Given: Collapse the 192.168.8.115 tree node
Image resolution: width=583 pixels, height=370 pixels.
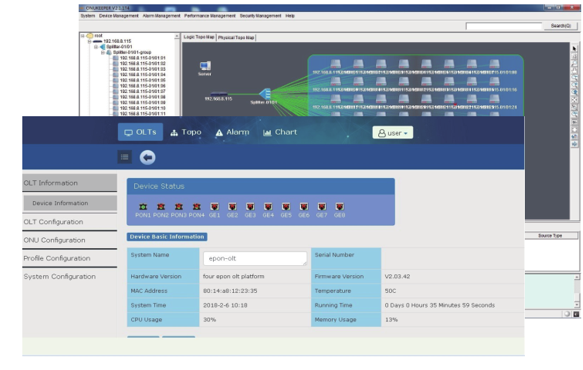Looking at the screenshot, I should [x=89, y=42].
